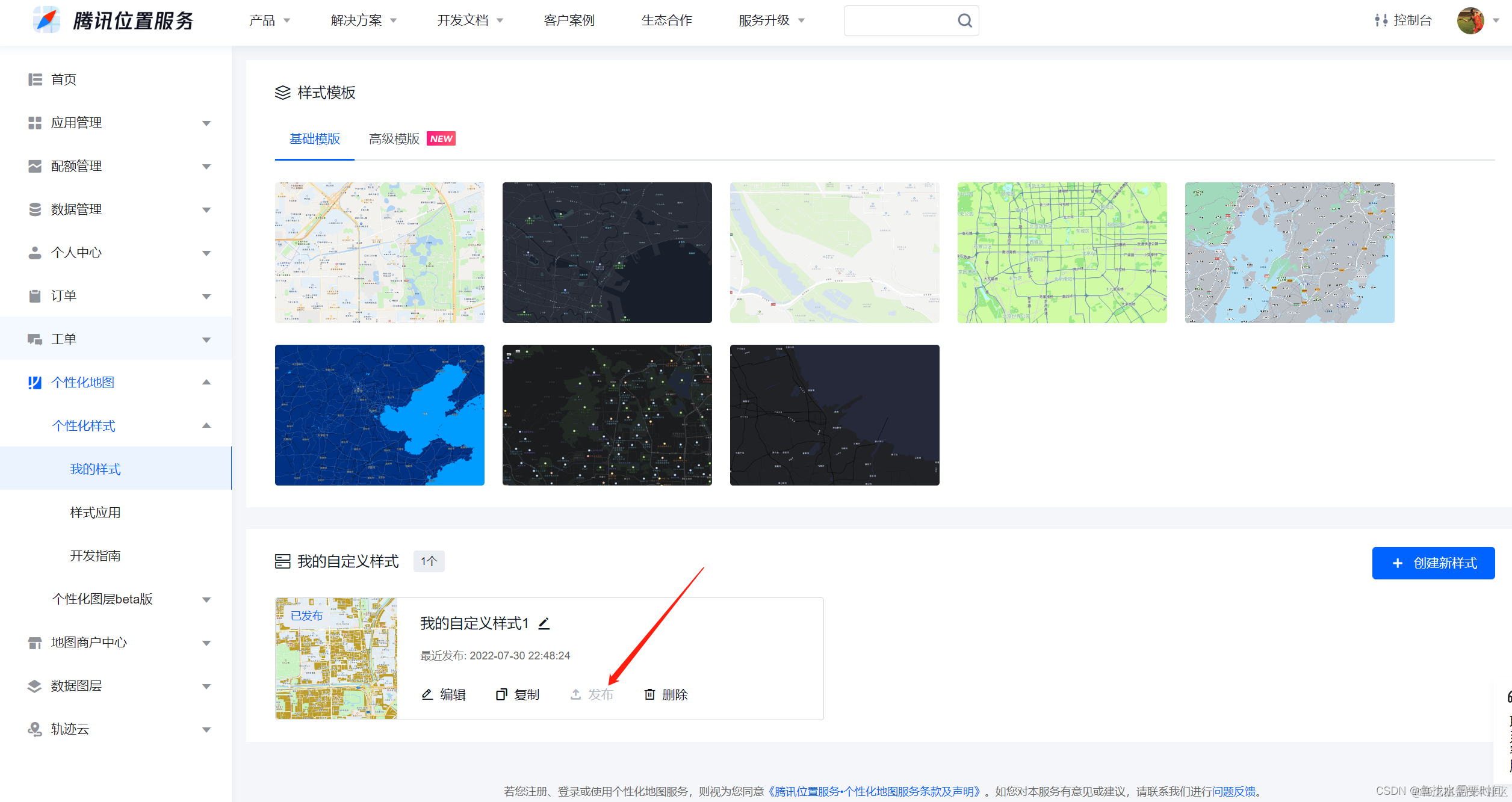Click the 编辑 edit pencil icon
The height and width of the screenshot is (802, 1512).
tap(427, 694)
